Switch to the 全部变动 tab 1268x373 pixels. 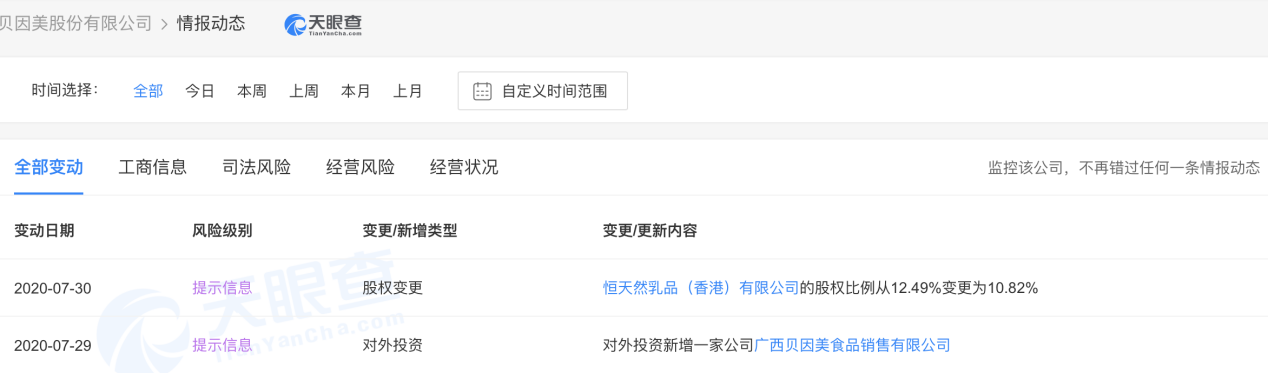[49, 167]
